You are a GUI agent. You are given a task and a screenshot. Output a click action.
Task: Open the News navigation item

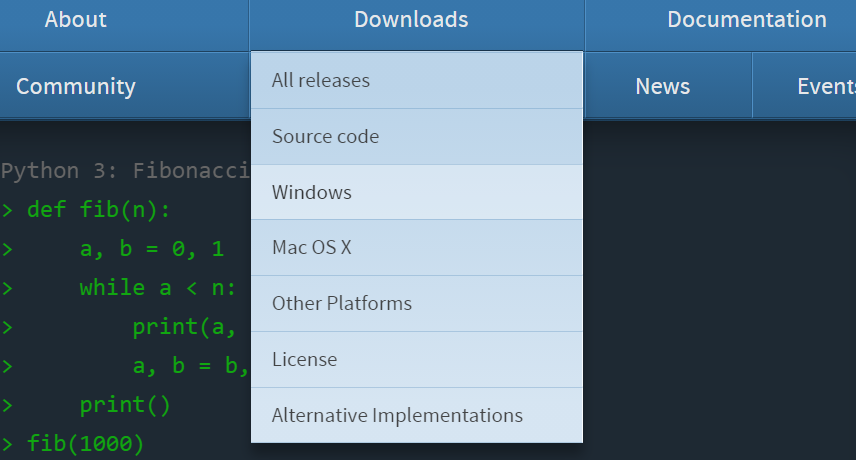(x=662, y=86)
